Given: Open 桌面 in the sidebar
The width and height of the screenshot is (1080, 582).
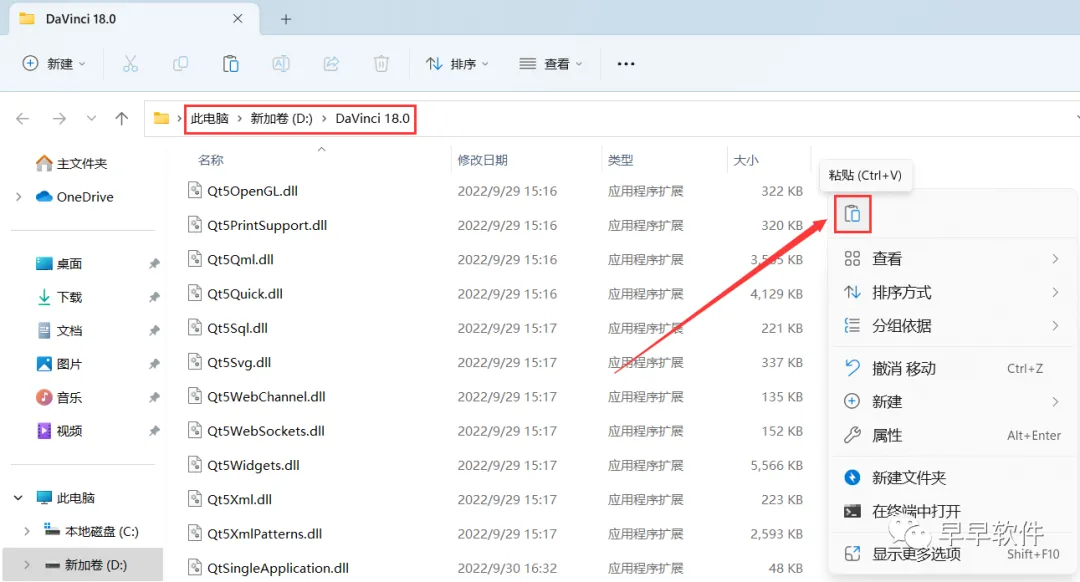Looking at the screenshot, I should click(59, 263).
